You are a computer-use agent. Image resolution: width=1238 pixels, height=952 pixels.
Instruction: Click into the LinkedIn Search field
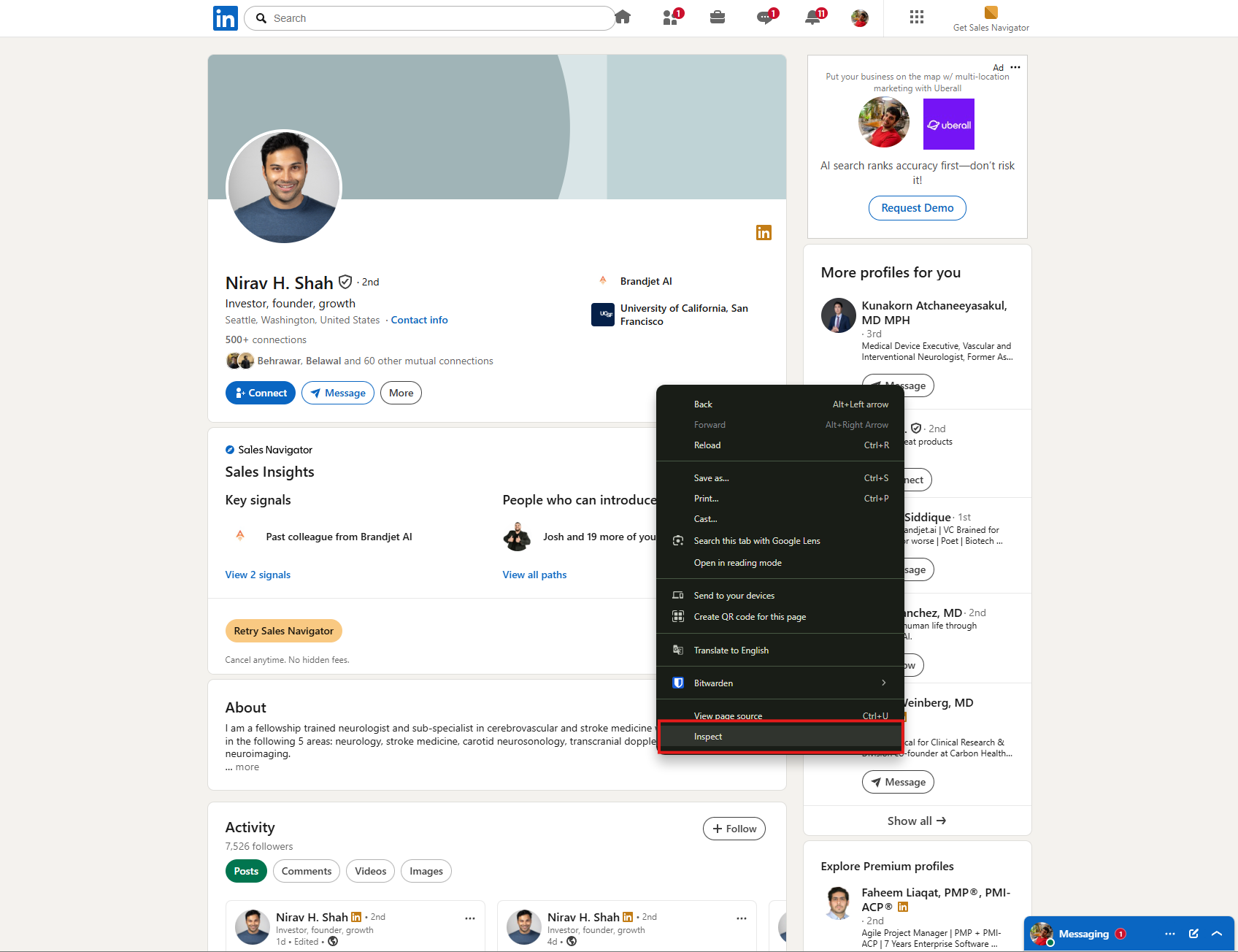(431, 18)
